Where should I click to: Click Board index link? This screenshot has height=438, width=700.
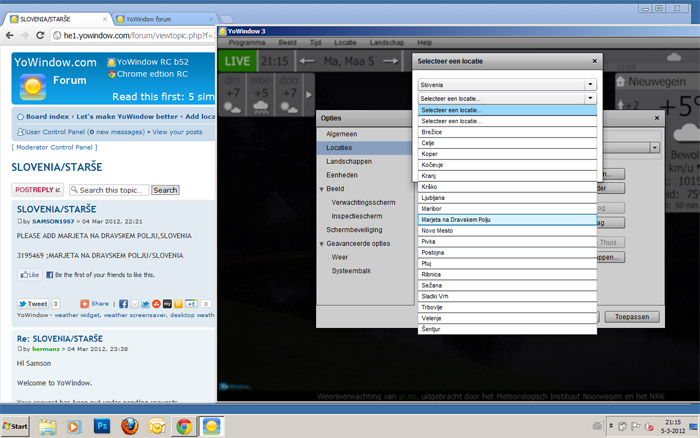coord(47,117)
